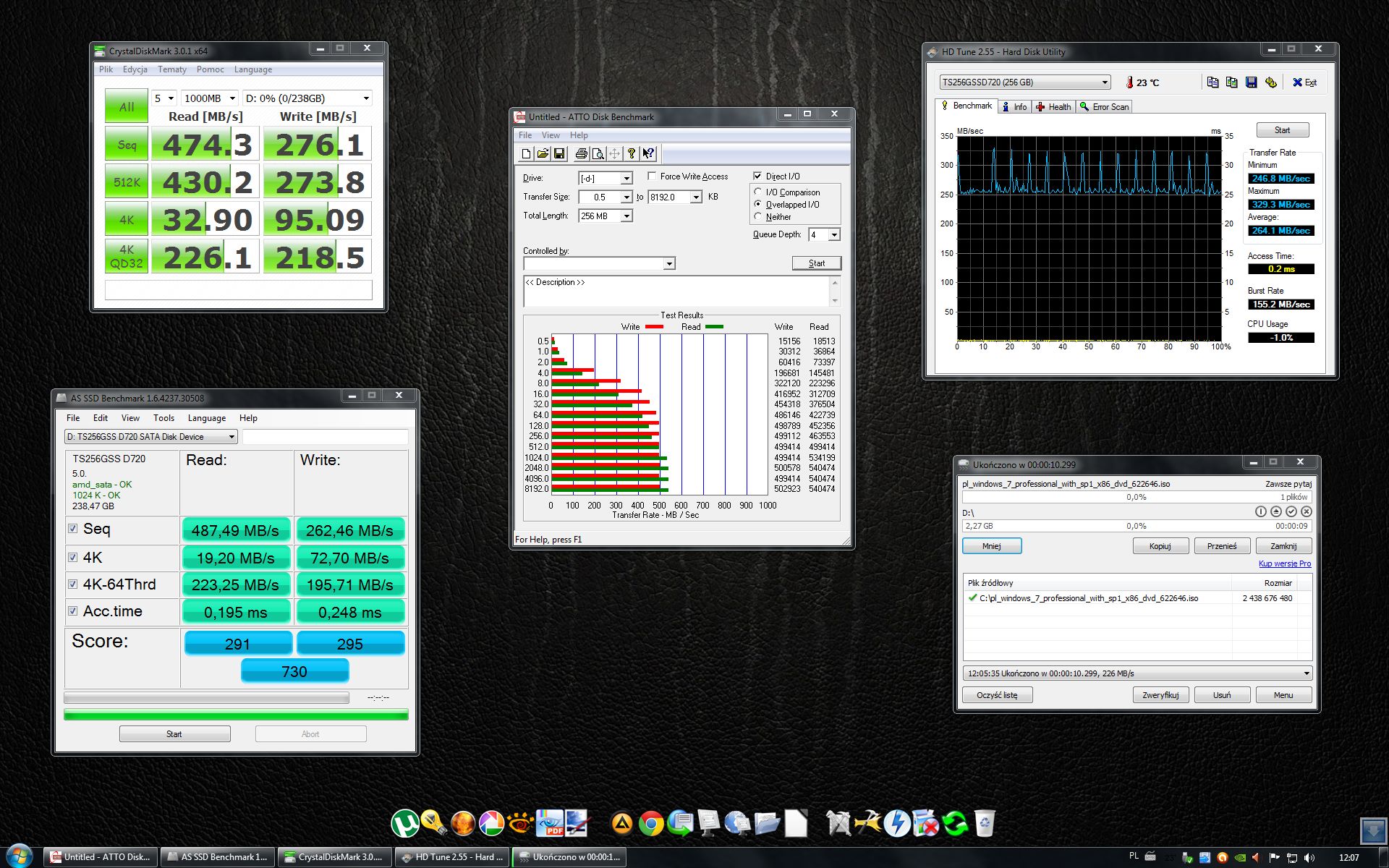Switch to the Error Scan tab in HD Tune

click(1104, 107)
